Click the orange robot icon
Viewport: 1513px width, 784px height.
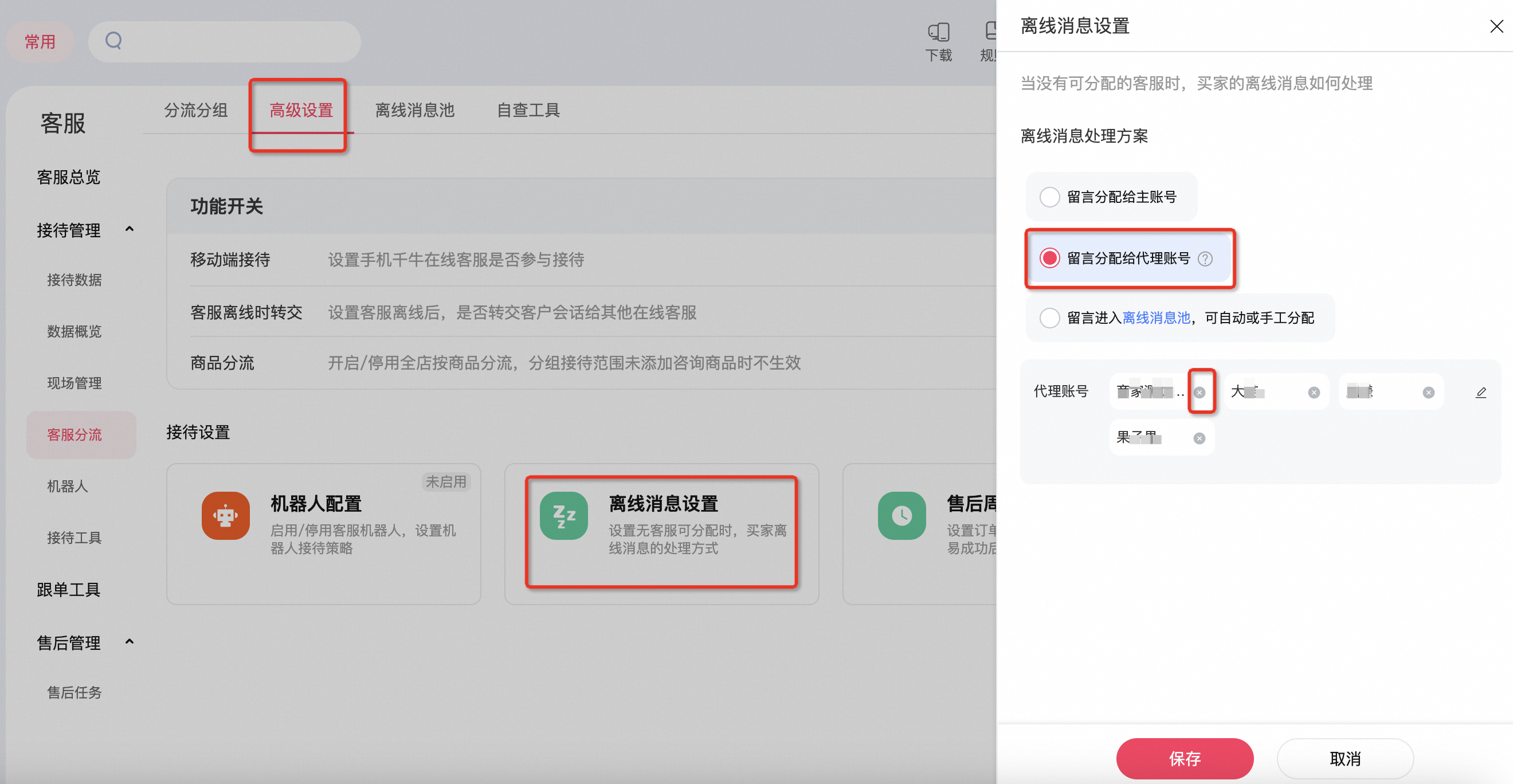[x=226, y=516]
